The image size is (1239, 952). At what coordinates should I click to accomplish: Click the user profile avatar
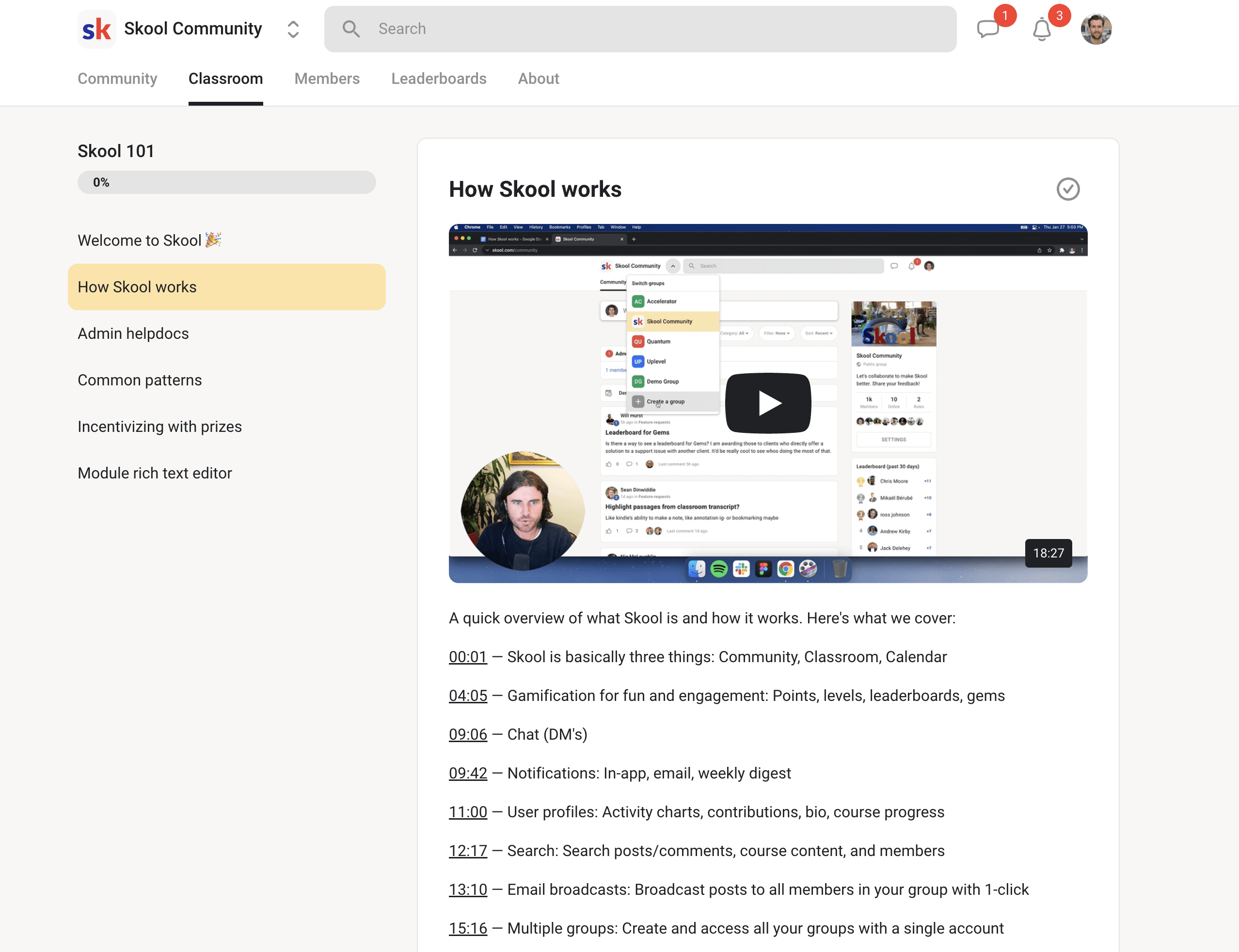click(1096, 29)
